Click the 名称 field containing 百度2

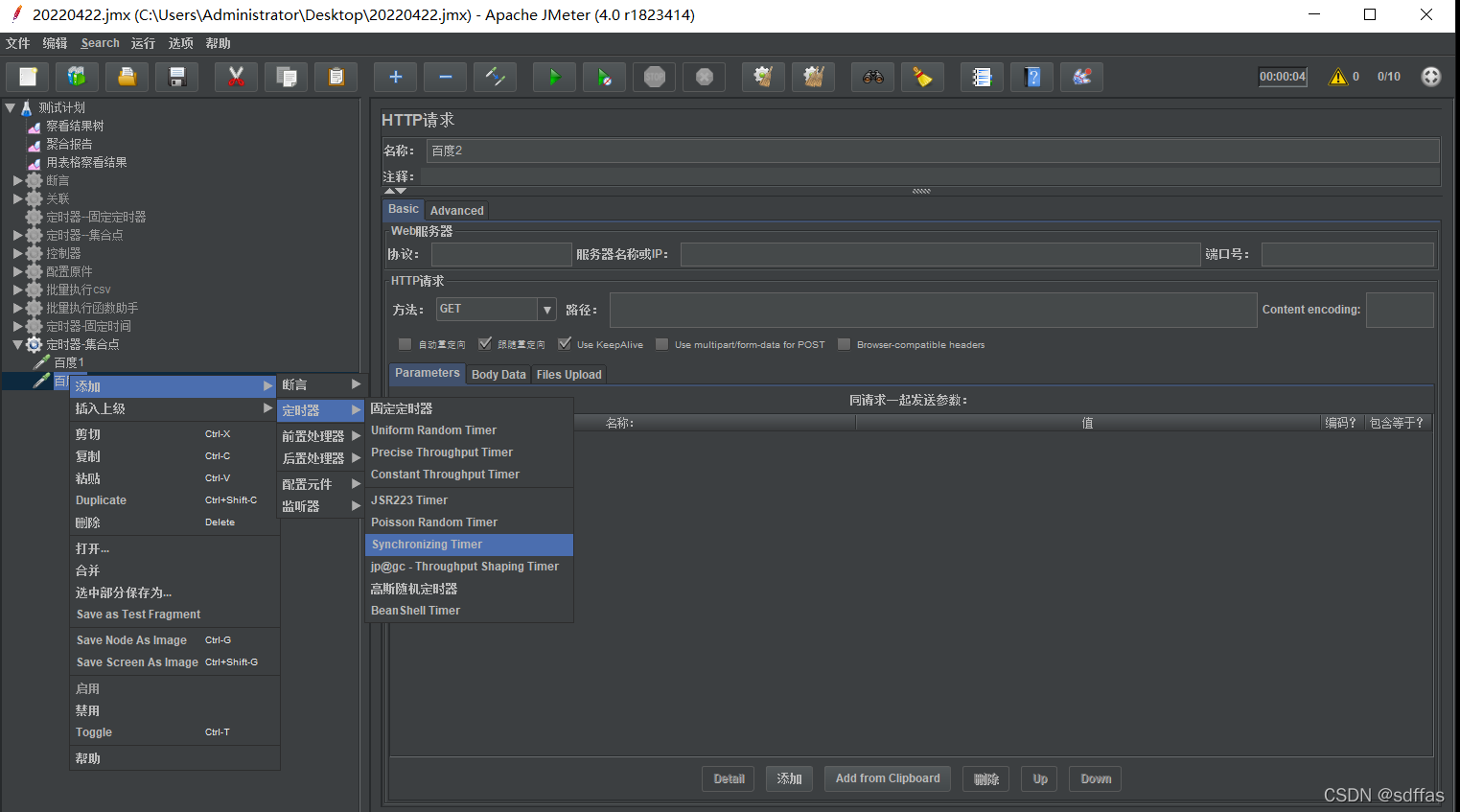pyautogui.click(x=933, y=151)
